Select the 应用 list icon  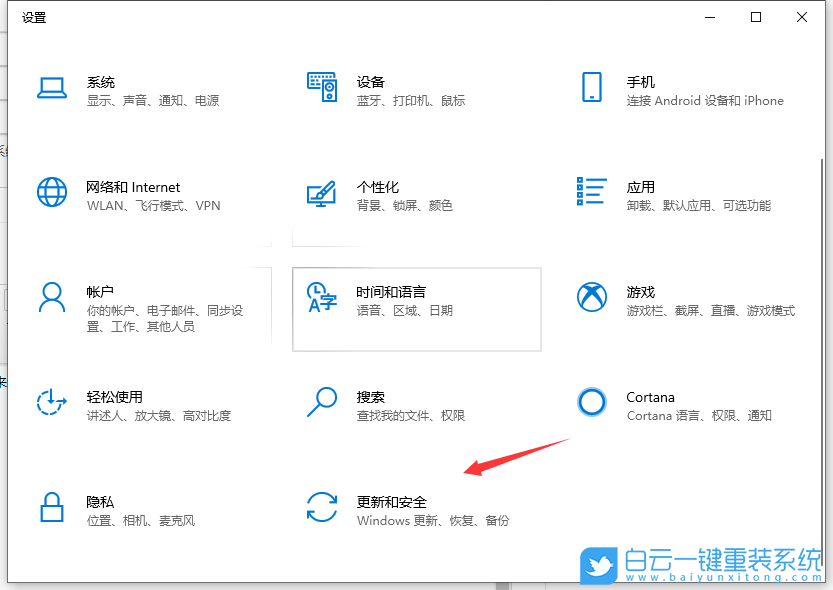592,193
